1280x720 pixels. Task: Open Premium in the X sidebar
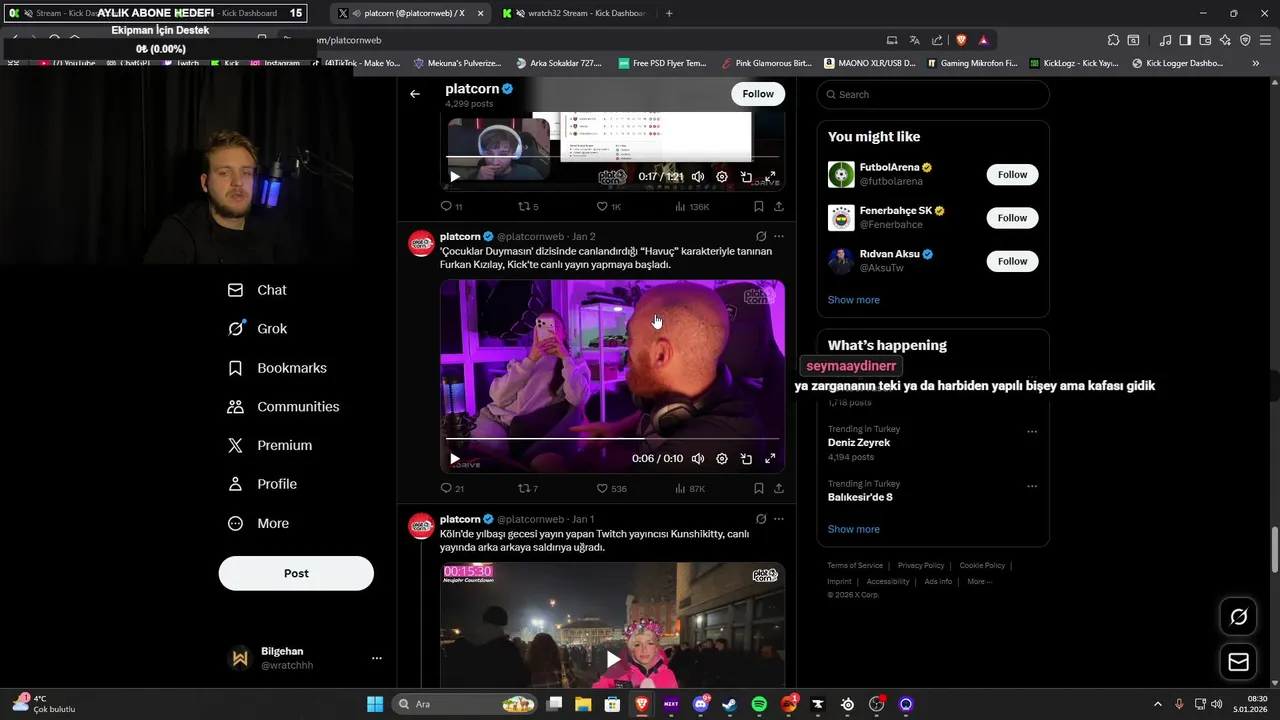tap(269, 446)
